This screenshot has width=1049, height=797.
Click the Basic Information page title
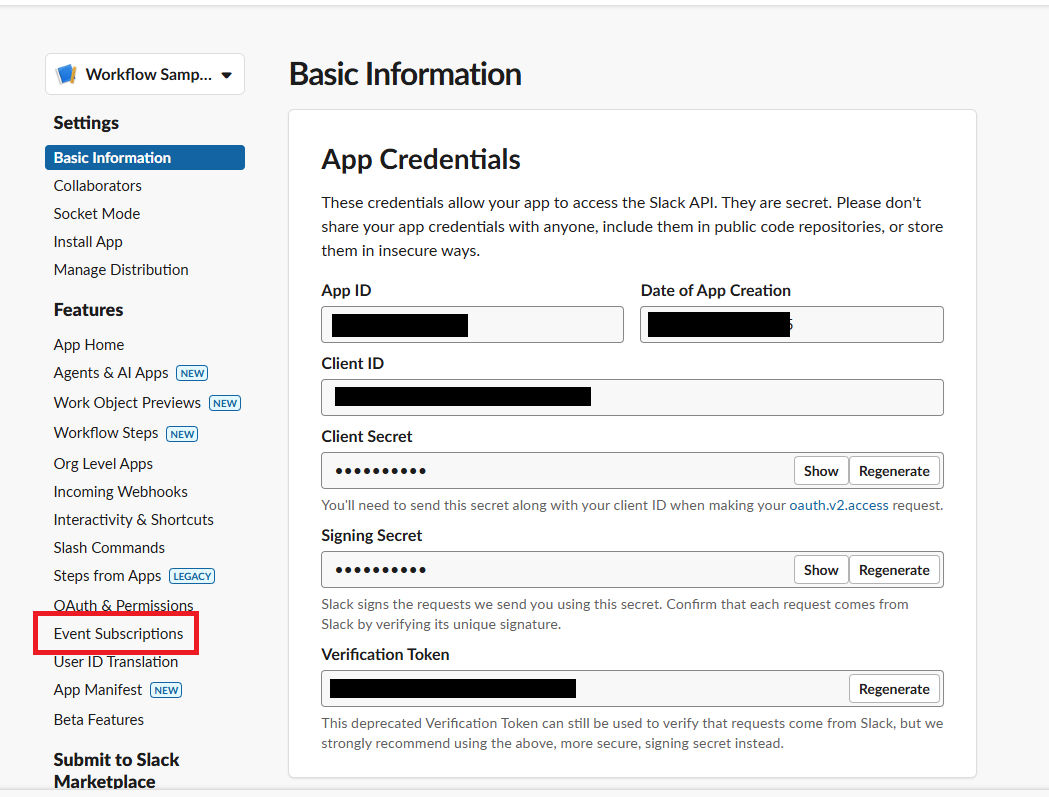(405, 74)
